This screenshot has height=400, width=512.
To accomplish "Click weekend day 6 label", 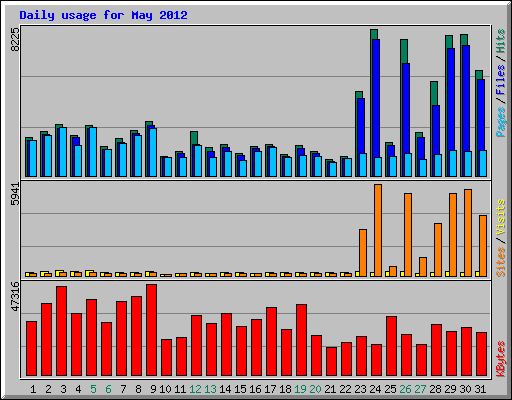I will (108, 389).
